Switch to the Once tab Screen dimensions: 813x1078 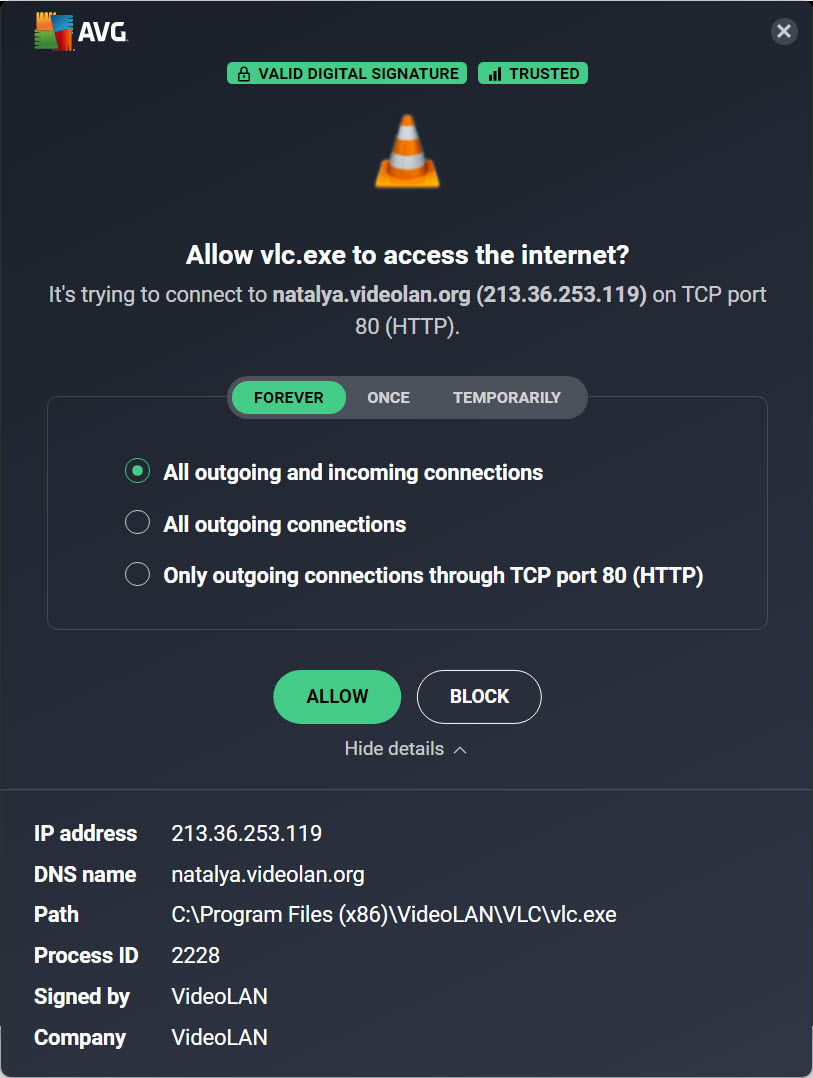pyautogui.click(x=388, y=398)
